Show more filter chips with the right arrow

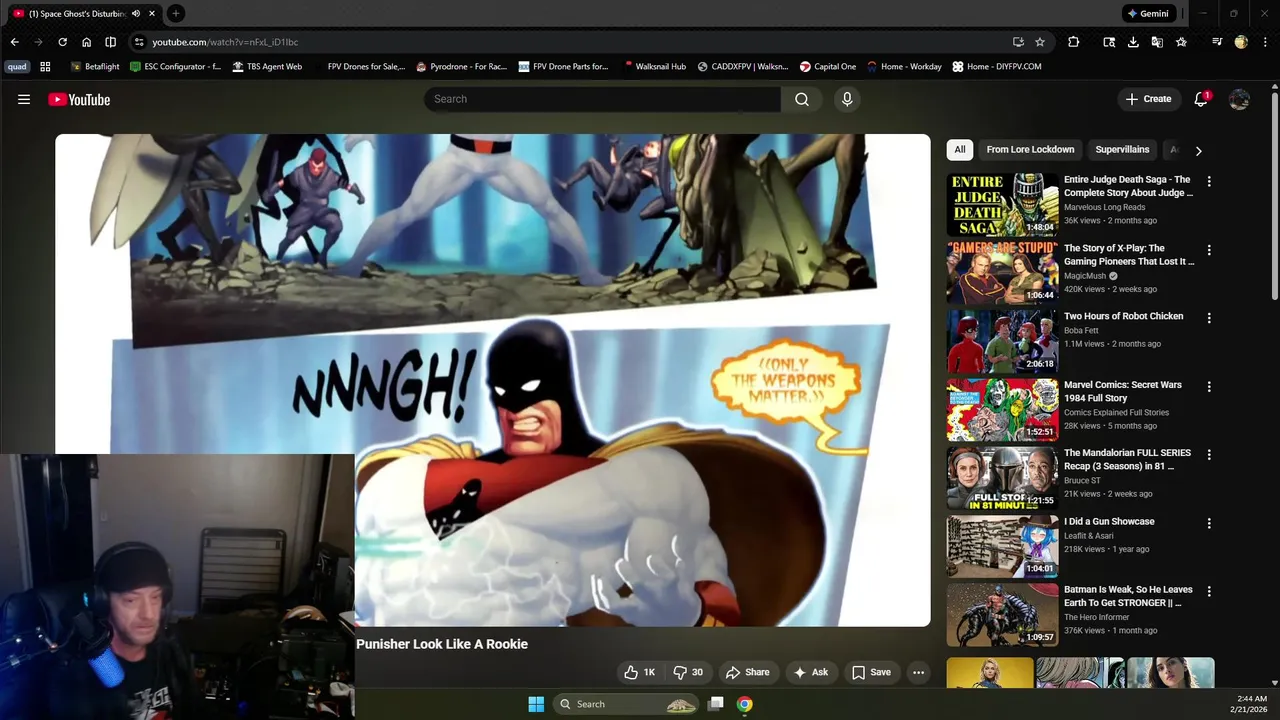(x=1198, y=150)
